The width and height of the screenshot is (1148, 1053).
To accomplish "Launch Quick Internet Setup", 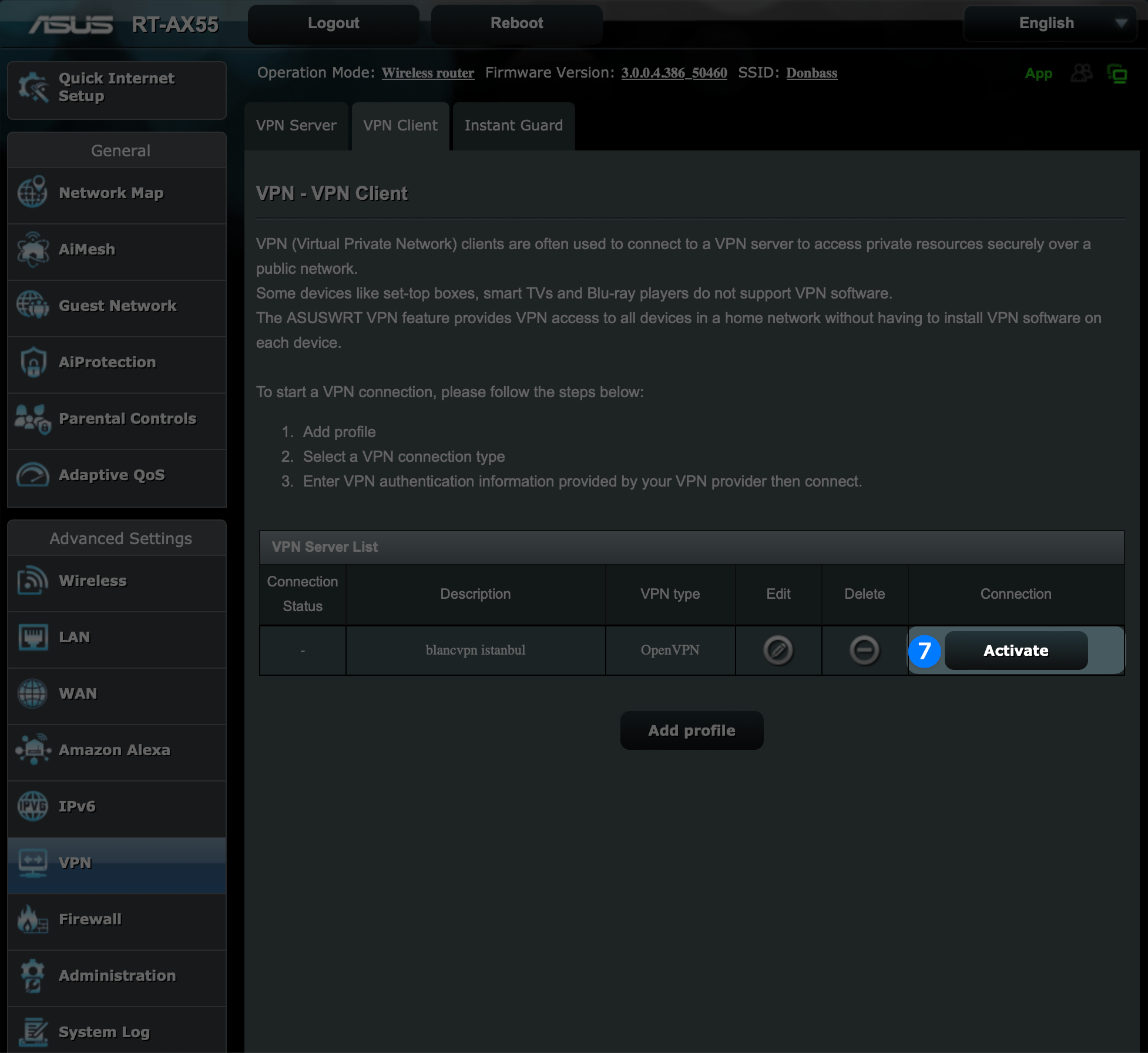I will [117, 88].
